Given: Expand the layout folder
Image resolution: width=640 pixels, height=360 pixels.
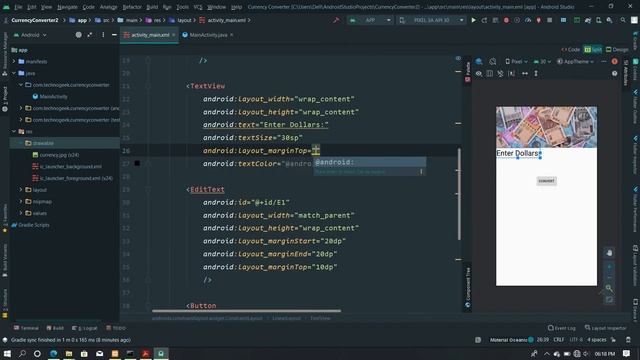Looking at the screenshot, I should click(21, 190).
